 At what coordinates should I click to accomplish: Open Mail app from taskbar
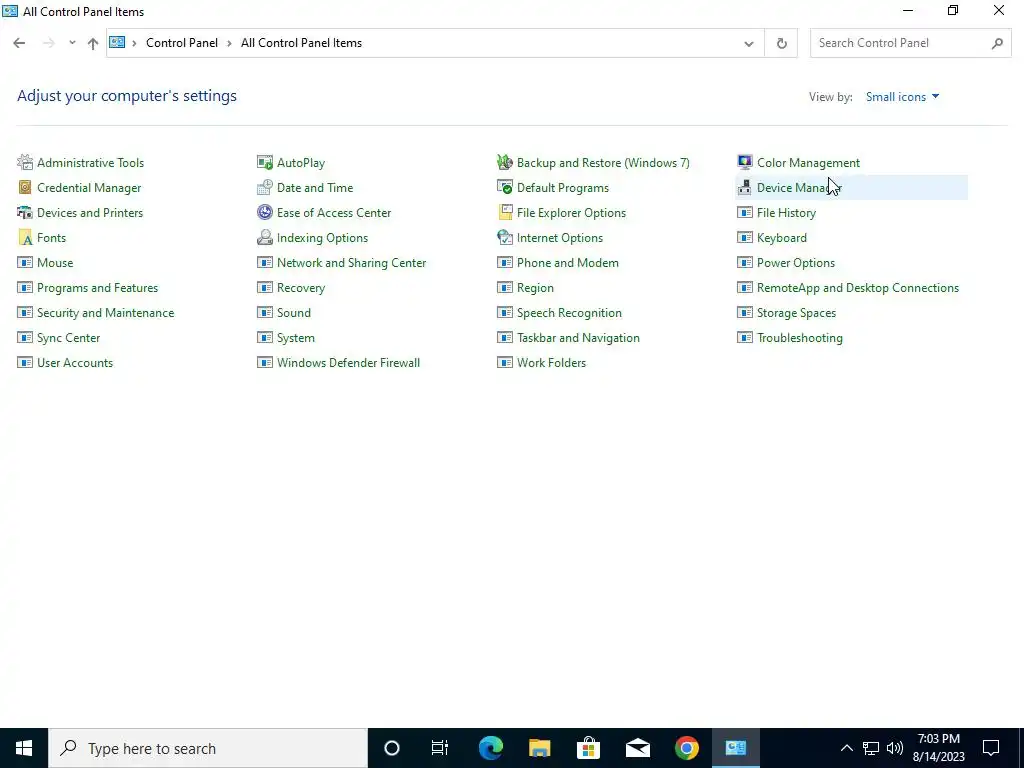(637, 748)
